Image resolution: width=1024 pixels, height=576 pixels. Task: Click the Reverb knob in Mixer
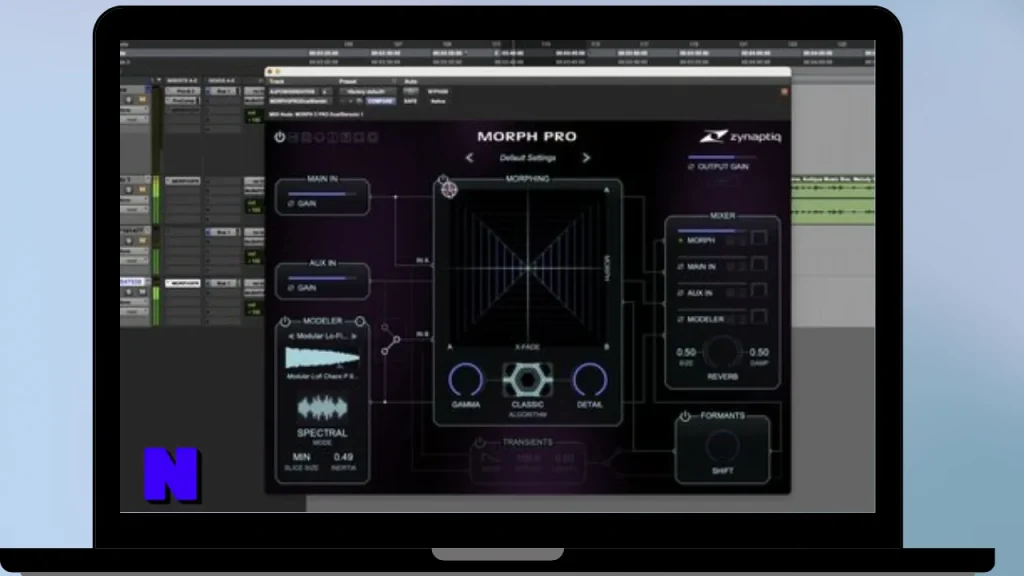pyautogui.click(x=722, y=352)
